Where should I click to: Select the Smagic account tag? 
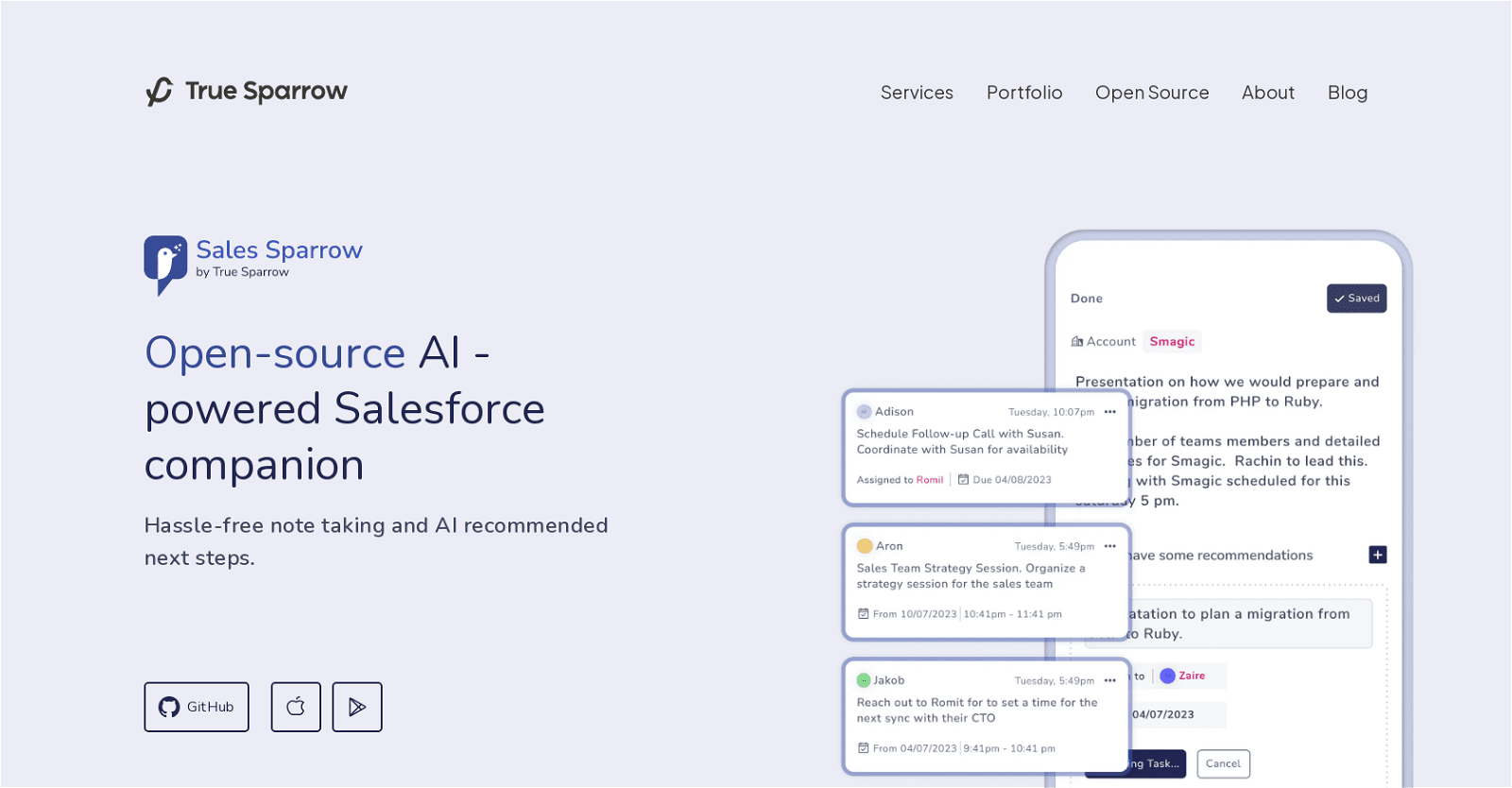click(1172, 342)
